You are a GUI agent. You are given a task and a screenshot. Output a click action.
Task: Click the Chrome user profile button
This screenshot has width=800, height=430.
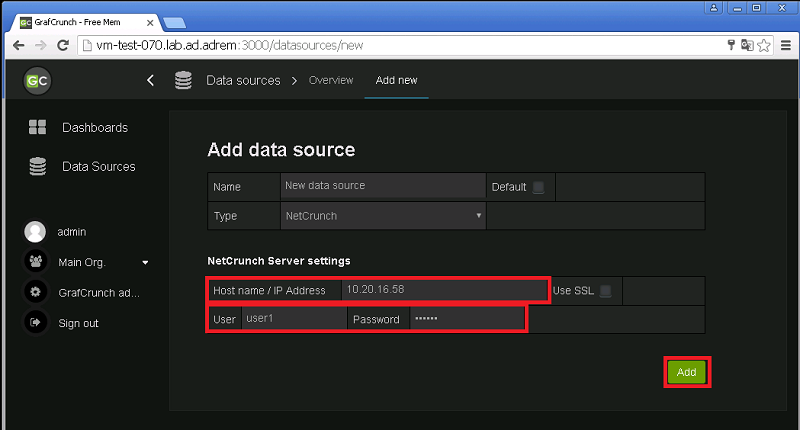pyautogui.click(x=714, y=8)
